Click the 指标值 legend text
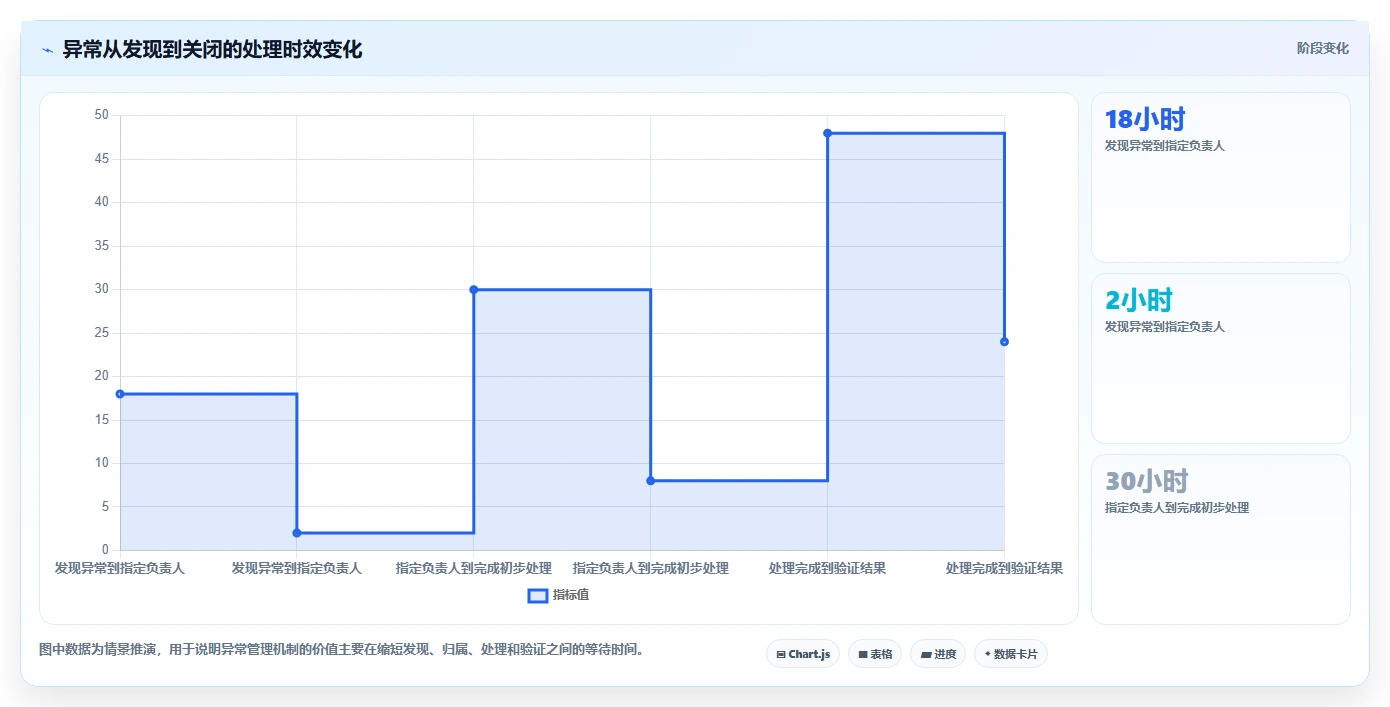The image size is (1390, 707). (x=571, y=595)
